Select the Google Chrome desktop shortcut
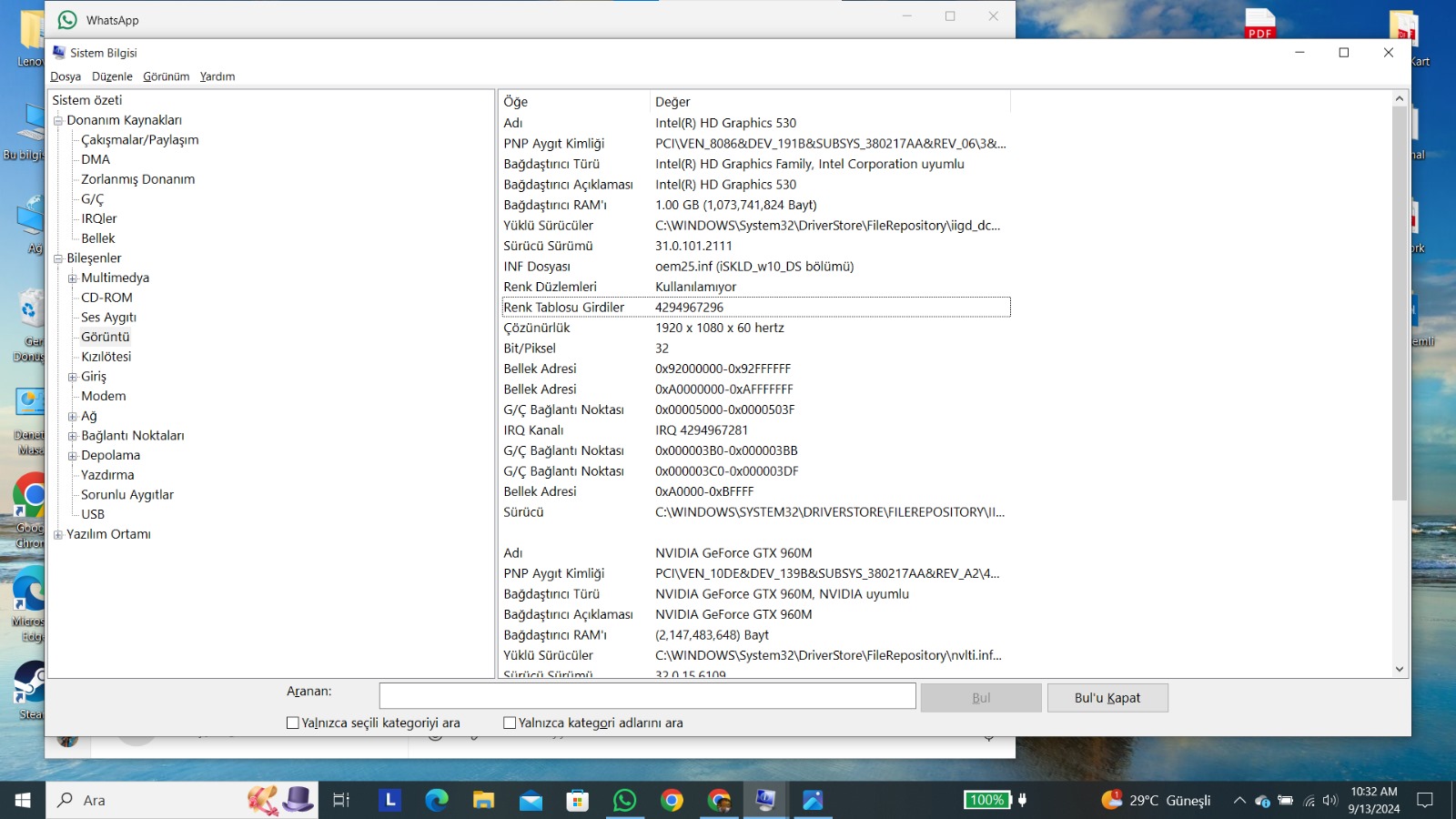Image resolution: width=1456 pixels, height=819 pixels. [x=30, y=510]
